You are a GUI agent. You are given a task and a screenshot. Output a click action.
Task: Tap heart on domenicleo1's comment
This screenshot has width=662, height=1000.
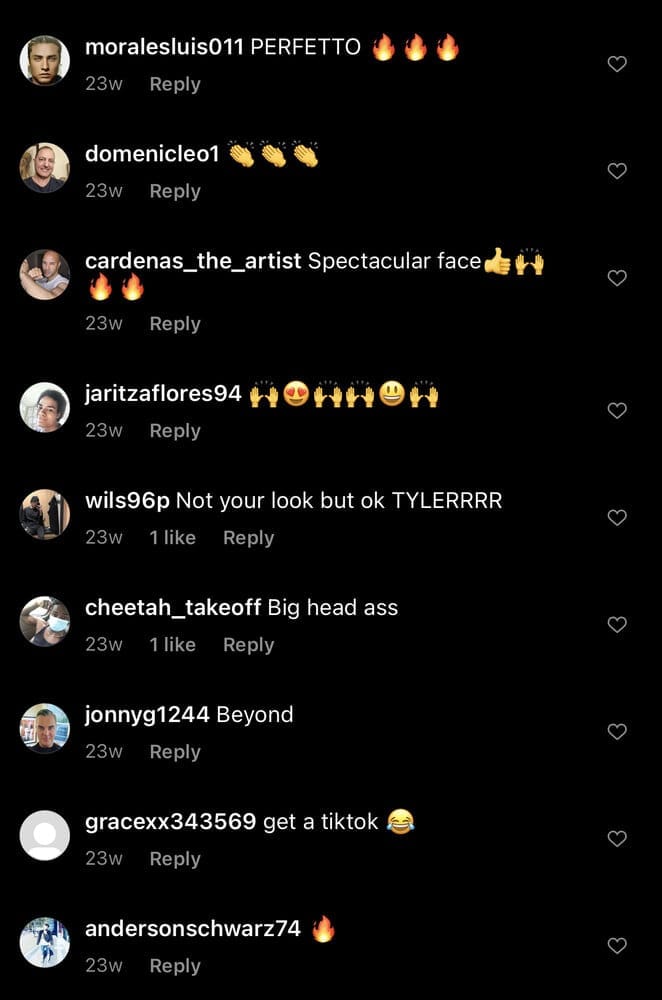pyautogui.click(x=617, y=171)
